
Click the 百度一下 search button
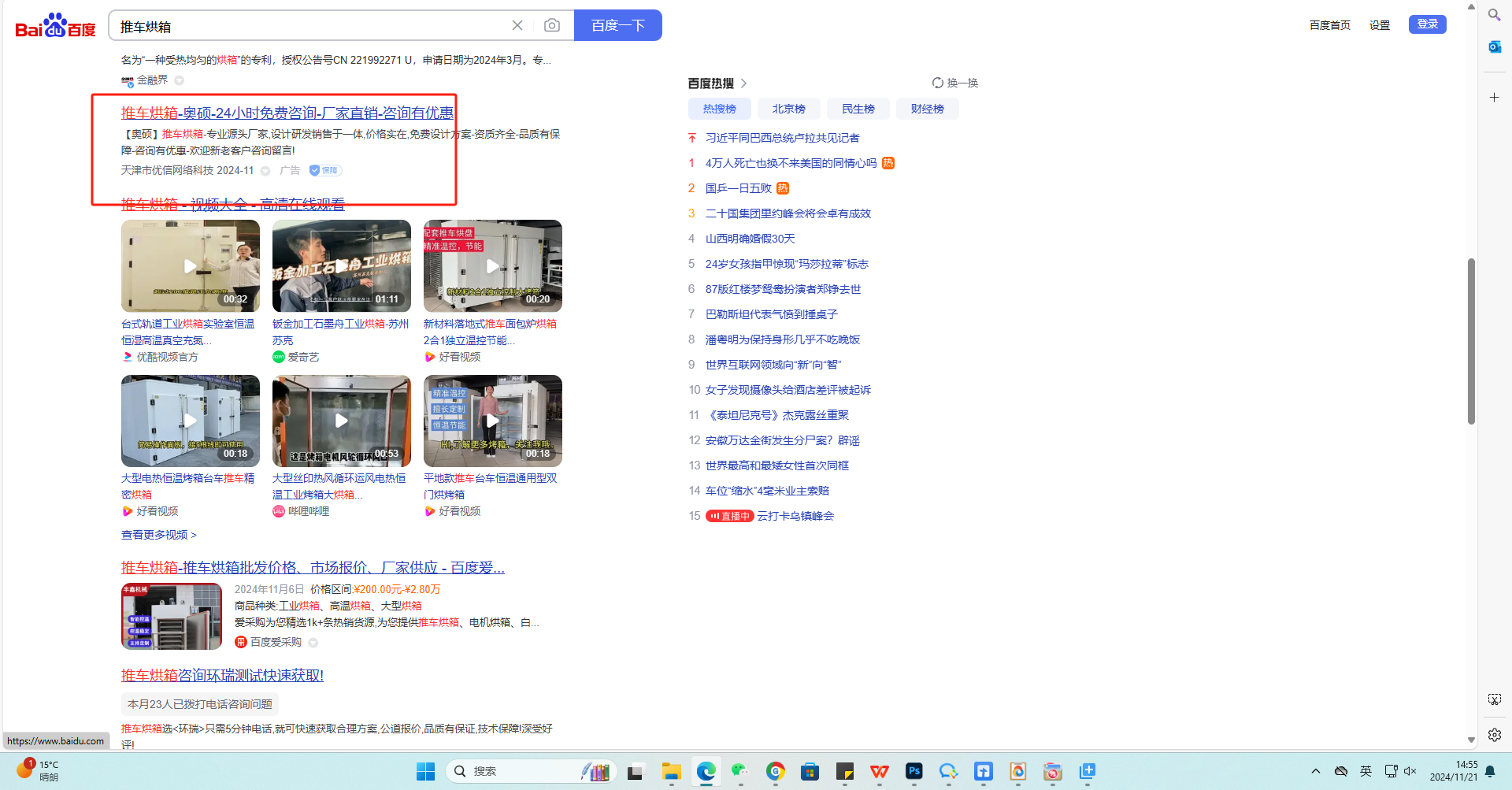pos(617,25)
